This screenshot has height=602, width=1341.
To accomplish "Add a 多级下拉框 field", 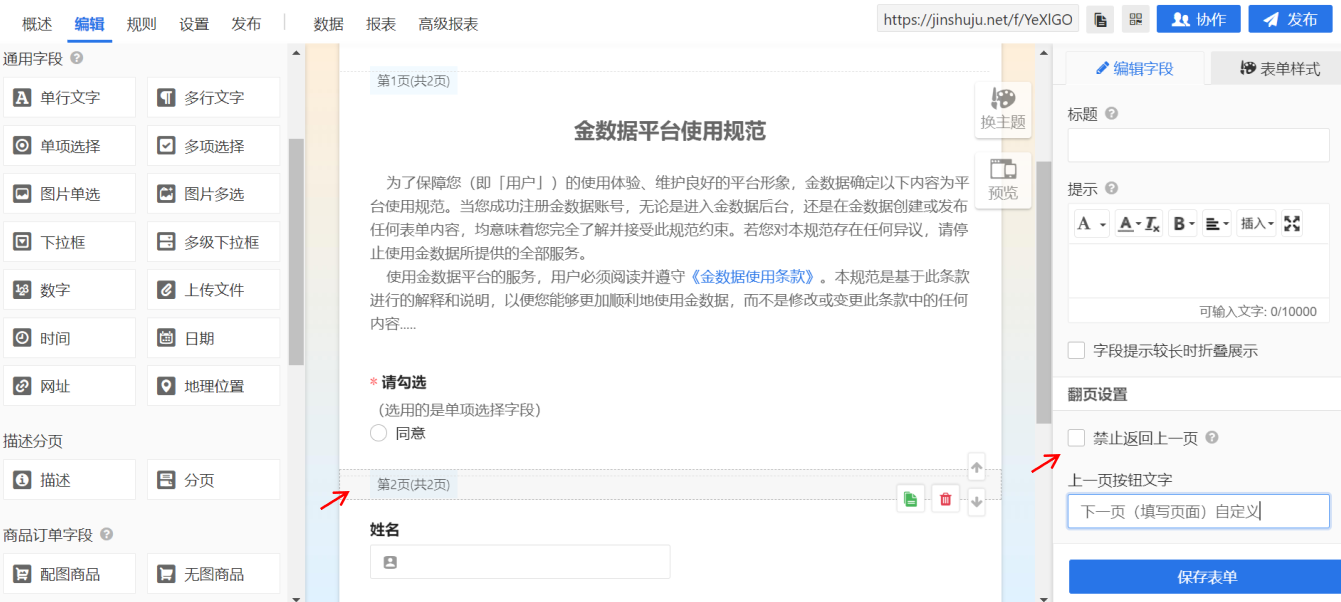I will (213, 242).
